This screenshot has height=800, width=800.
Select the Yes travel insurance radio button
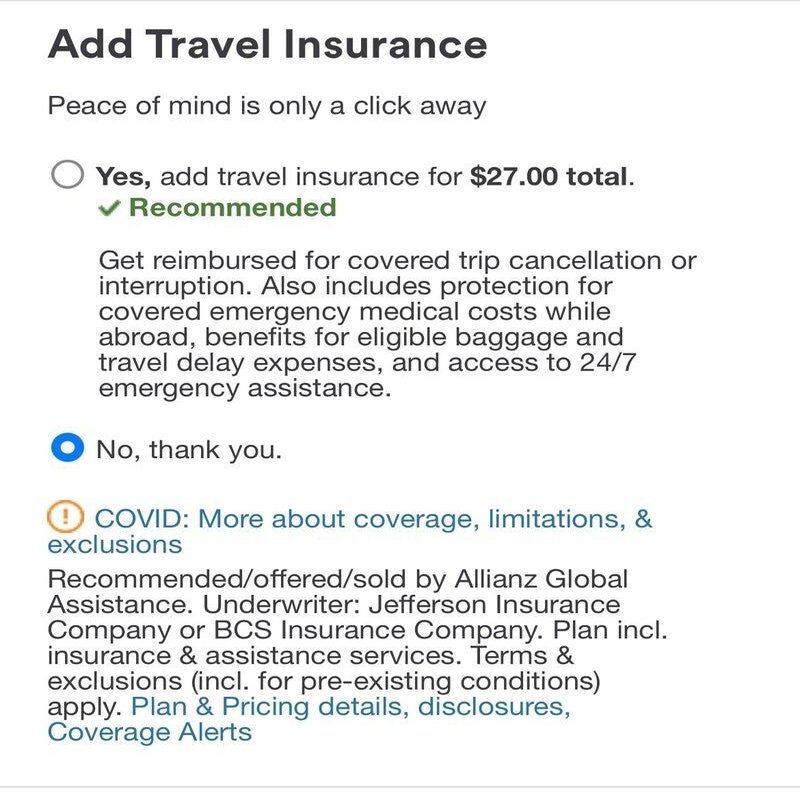[67, 177]
